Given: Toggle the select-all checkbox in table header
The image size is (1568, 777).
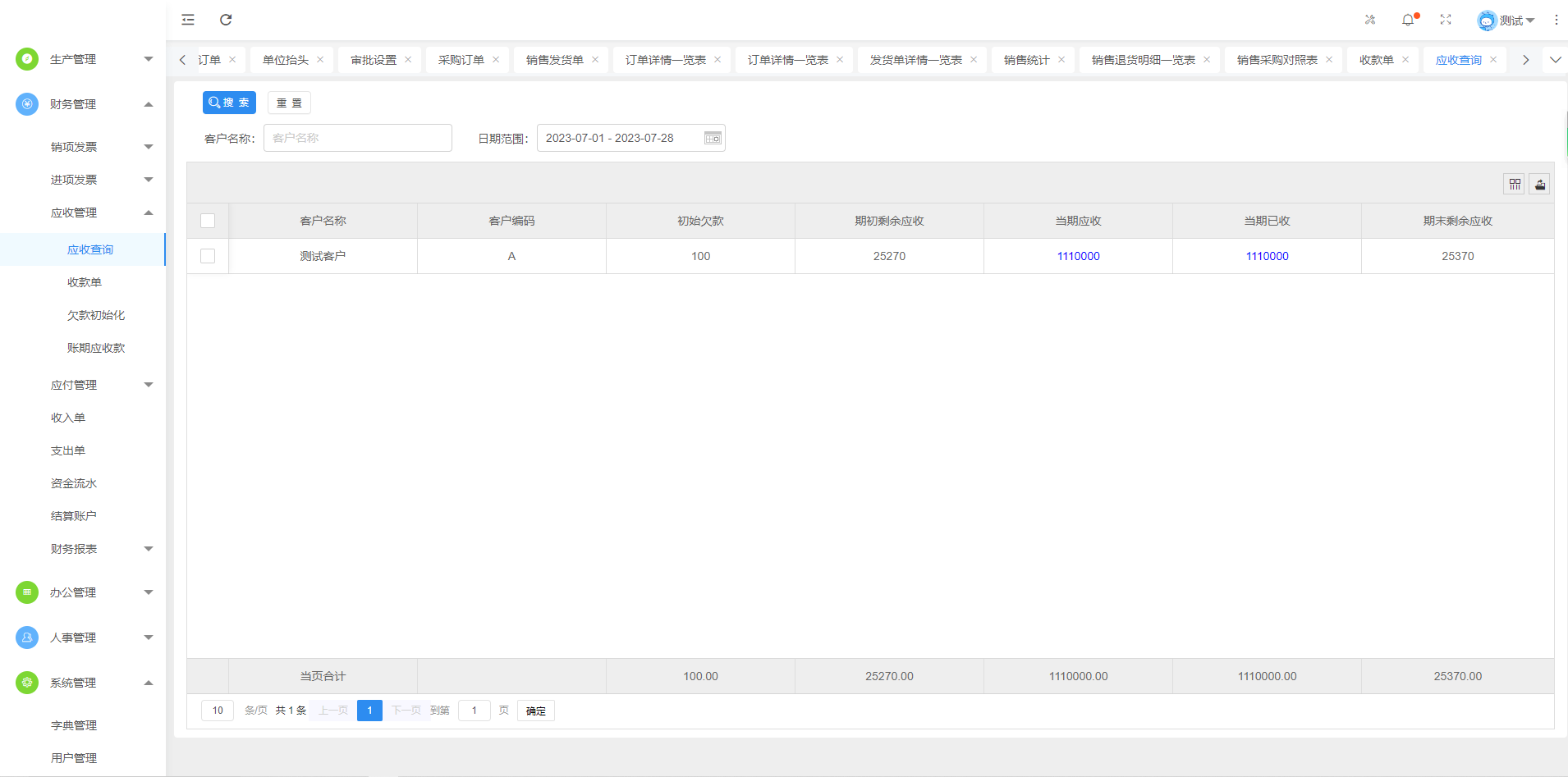Looking at the screenshot, I should 208,221.
